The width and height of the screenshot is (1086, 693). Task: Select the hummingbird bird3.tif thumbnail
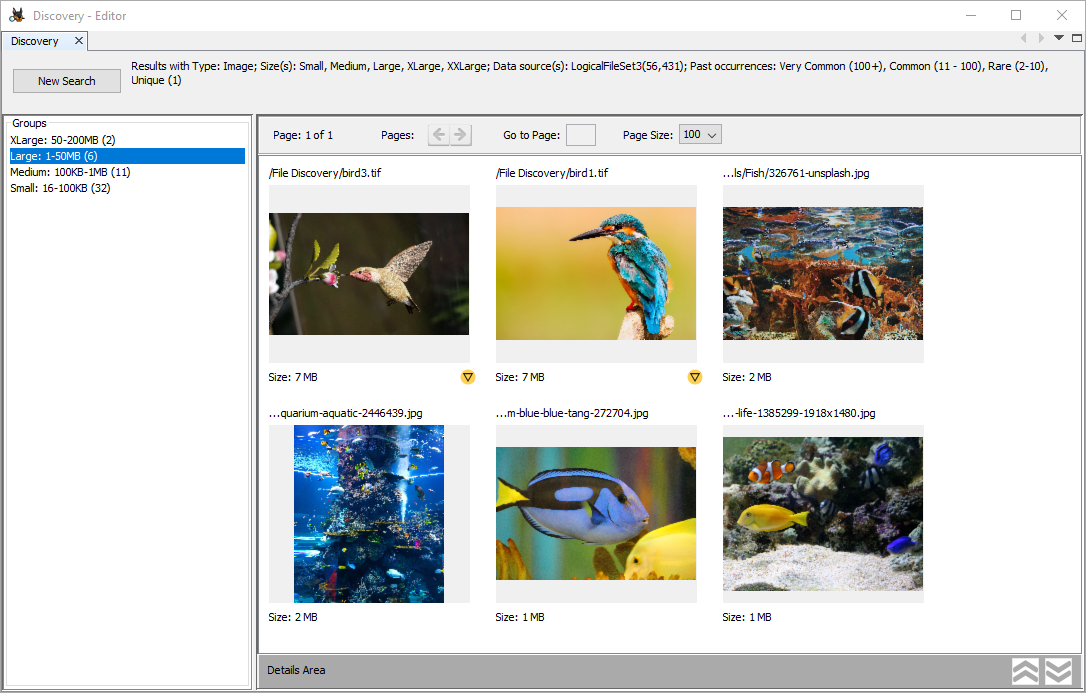(369, 273)
